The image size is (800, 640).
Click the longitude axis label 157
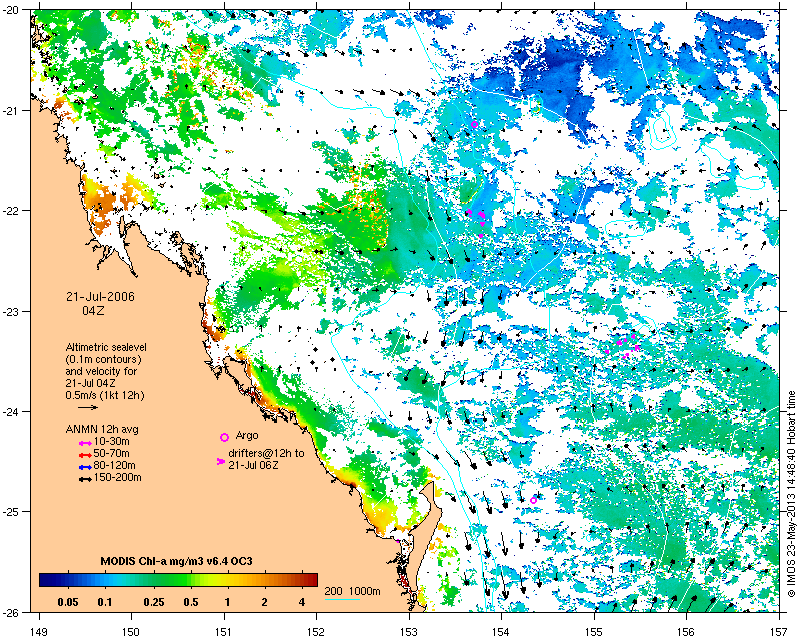click(x=780, y=632)
